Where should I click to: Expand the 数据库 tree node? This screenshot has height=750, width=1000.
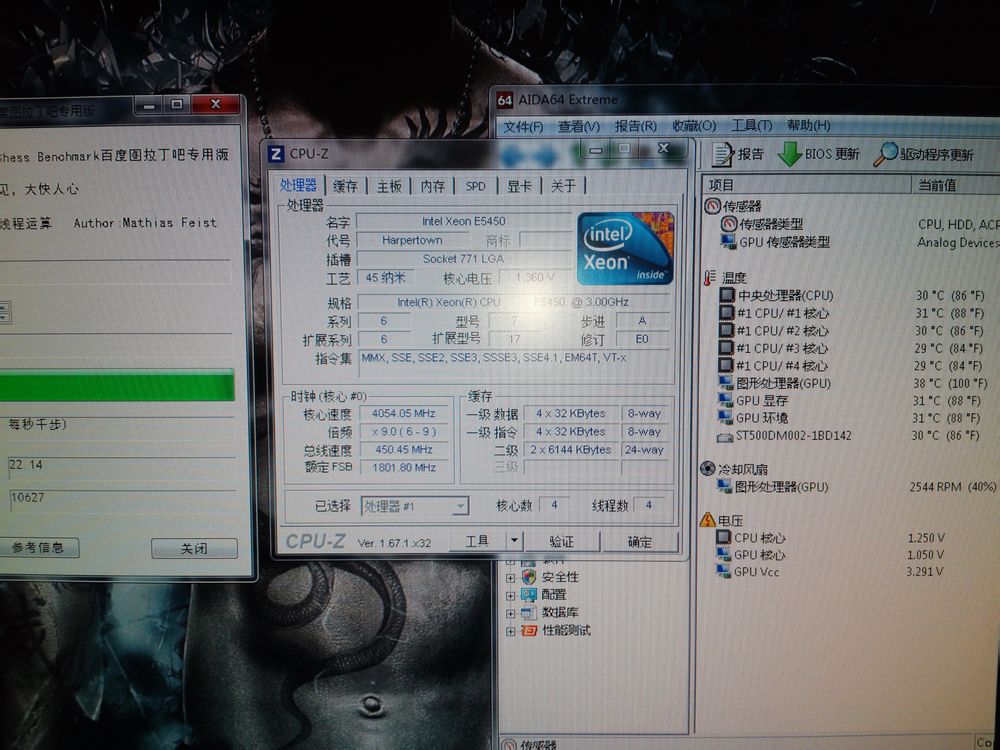coord(510,614)
